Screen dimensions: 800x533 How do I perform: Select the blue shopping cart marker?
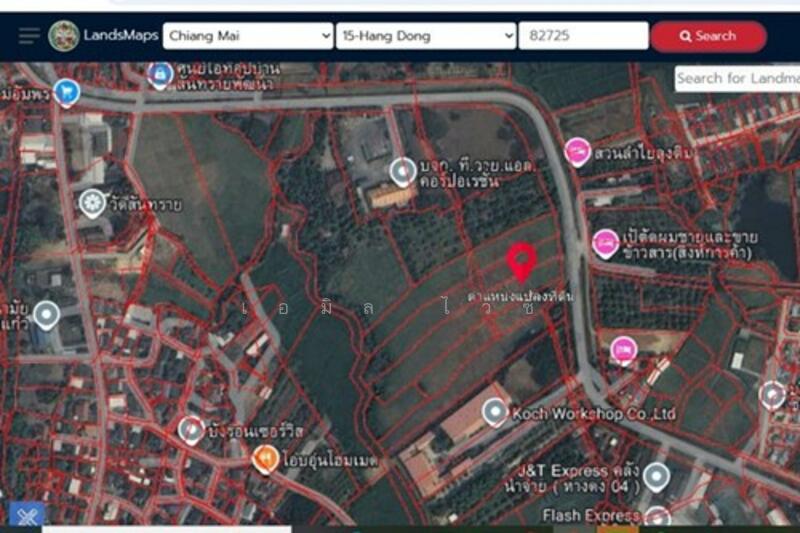coord(67,92)
